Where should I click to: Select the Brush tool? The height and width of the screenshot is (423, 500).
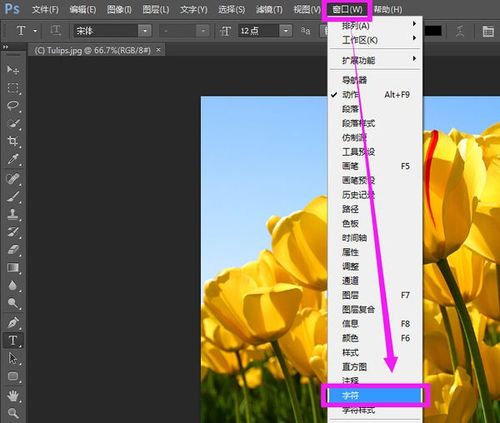[13, 196]
